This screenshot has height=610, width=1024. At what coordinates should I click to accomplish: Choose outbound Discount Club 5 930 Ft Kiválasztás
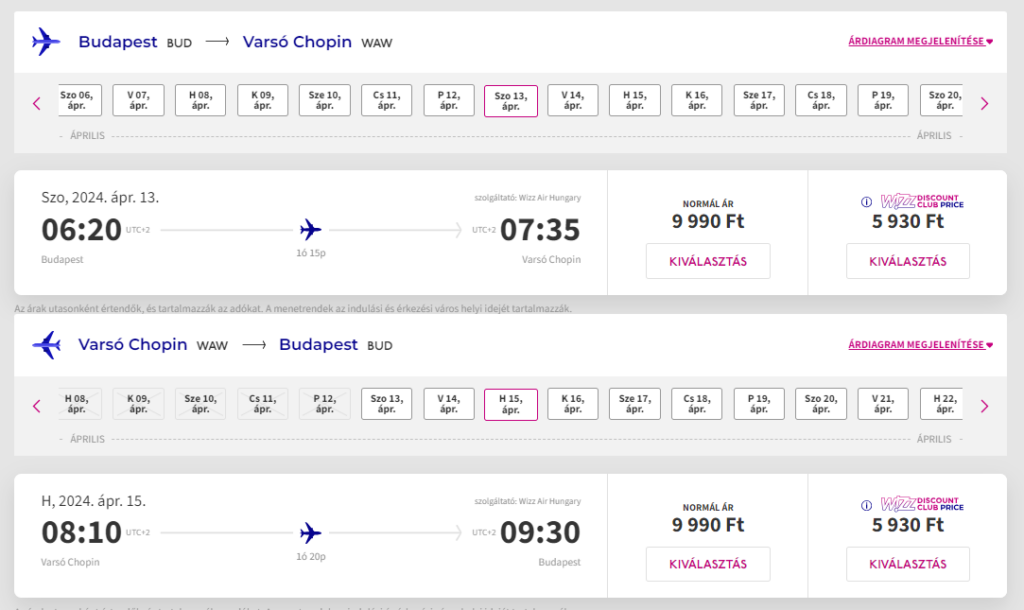tap(908, 261)
